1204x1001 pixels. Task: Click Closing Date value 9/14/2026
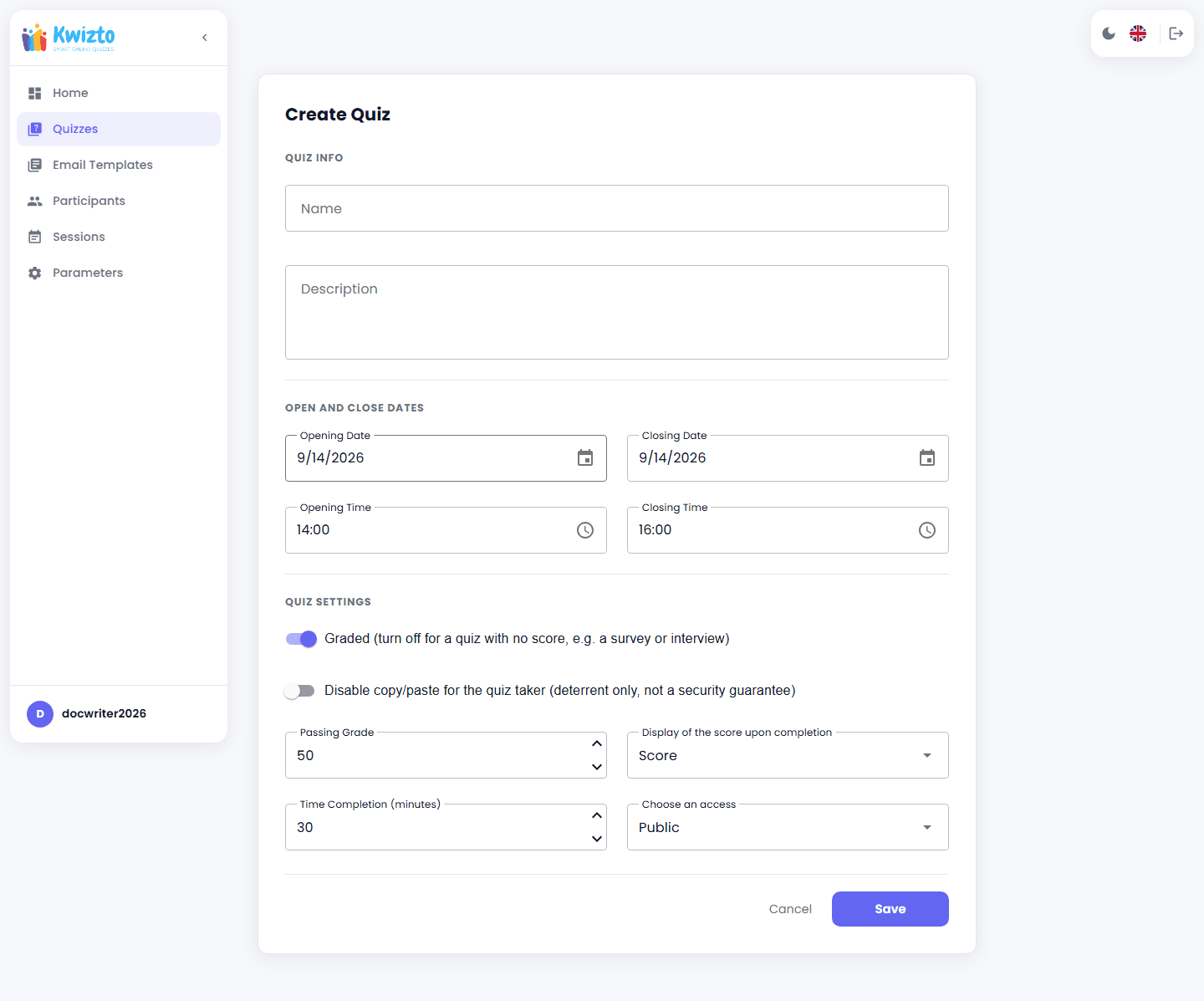coord(672,458)
